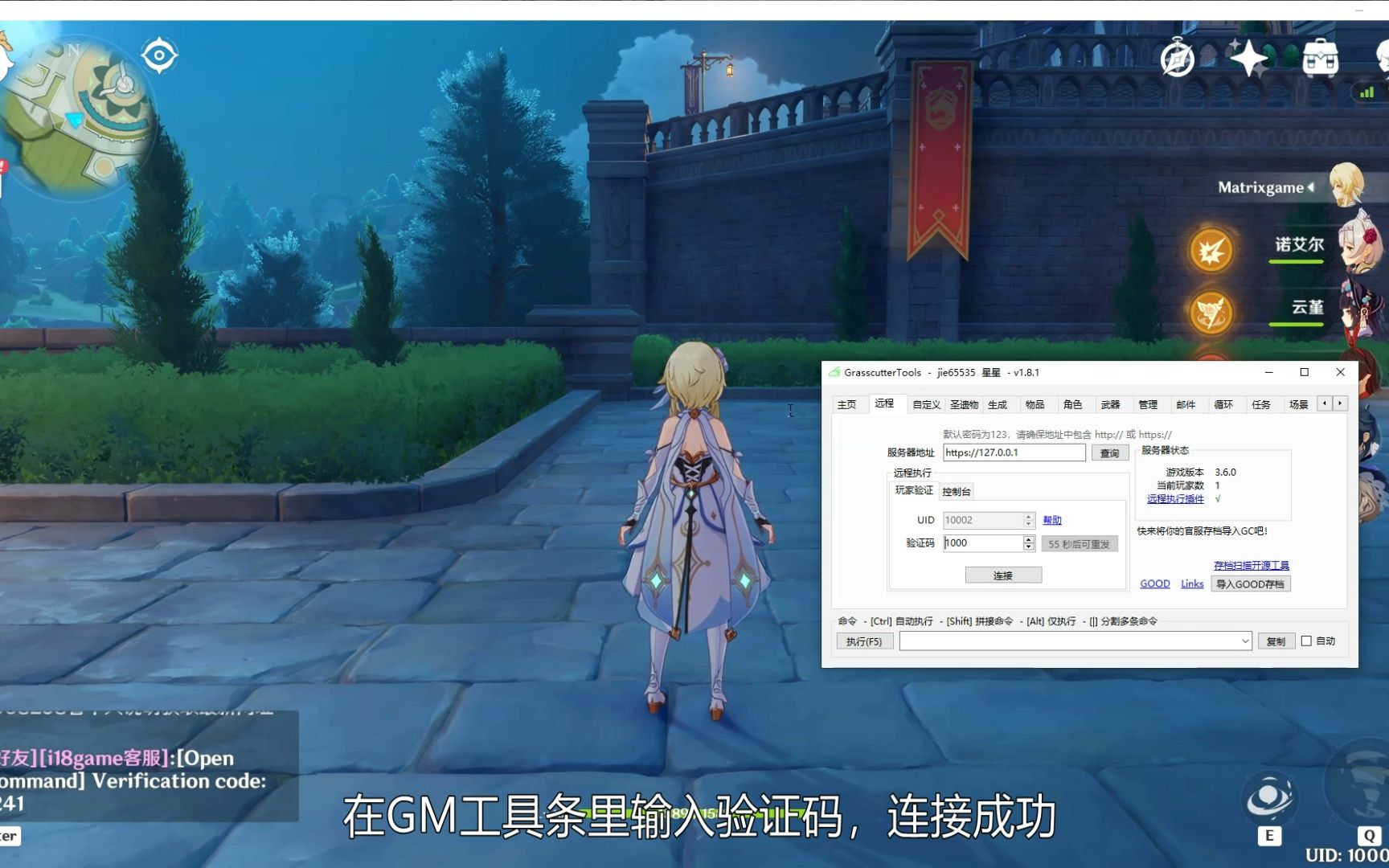Open the 角色 tab
The width and height of the screenshot is (1389, 868).
point(1072,405)
